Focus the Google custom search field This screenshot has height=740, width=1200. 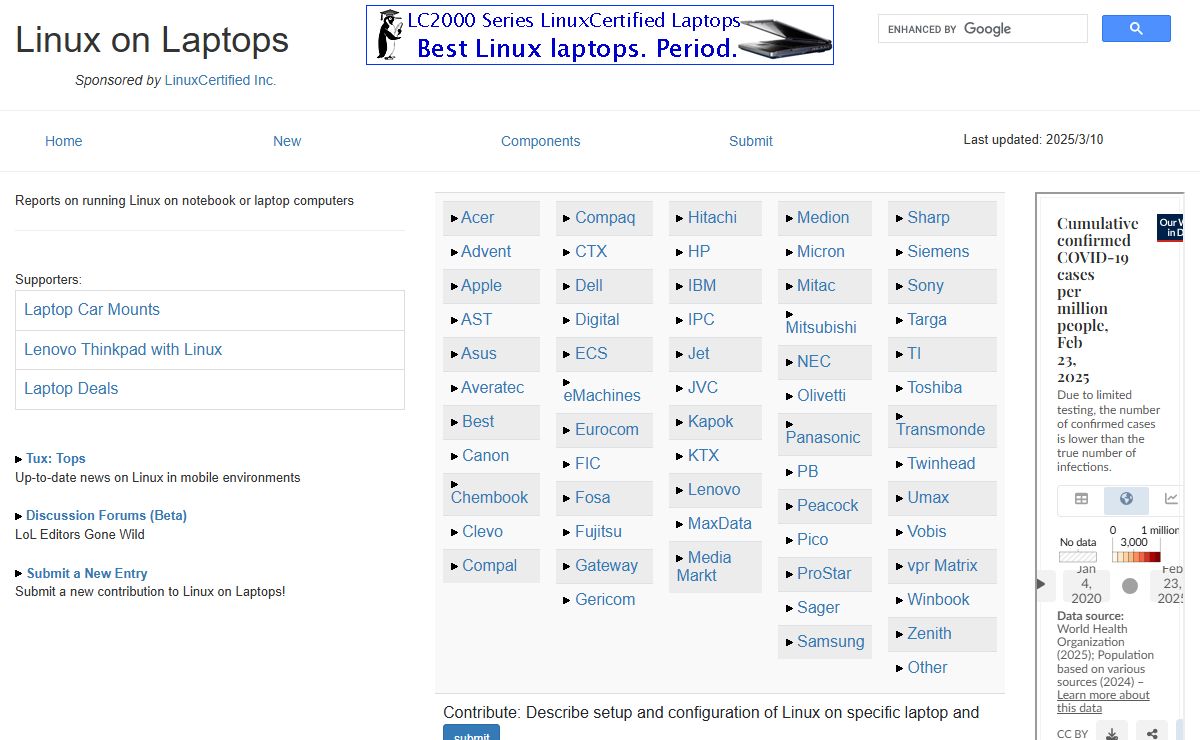(x=983, y=29)
